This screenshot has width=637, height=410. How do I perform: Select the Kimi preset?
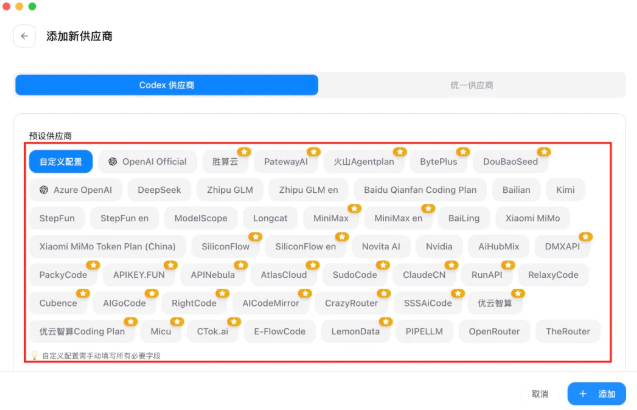click(566, 190)
